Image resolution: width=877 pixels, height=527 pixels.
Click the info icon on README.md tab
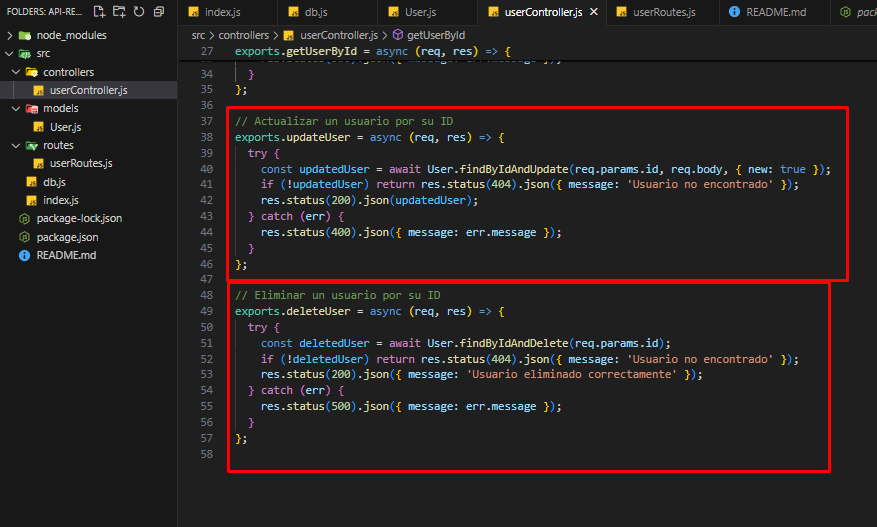734,12
